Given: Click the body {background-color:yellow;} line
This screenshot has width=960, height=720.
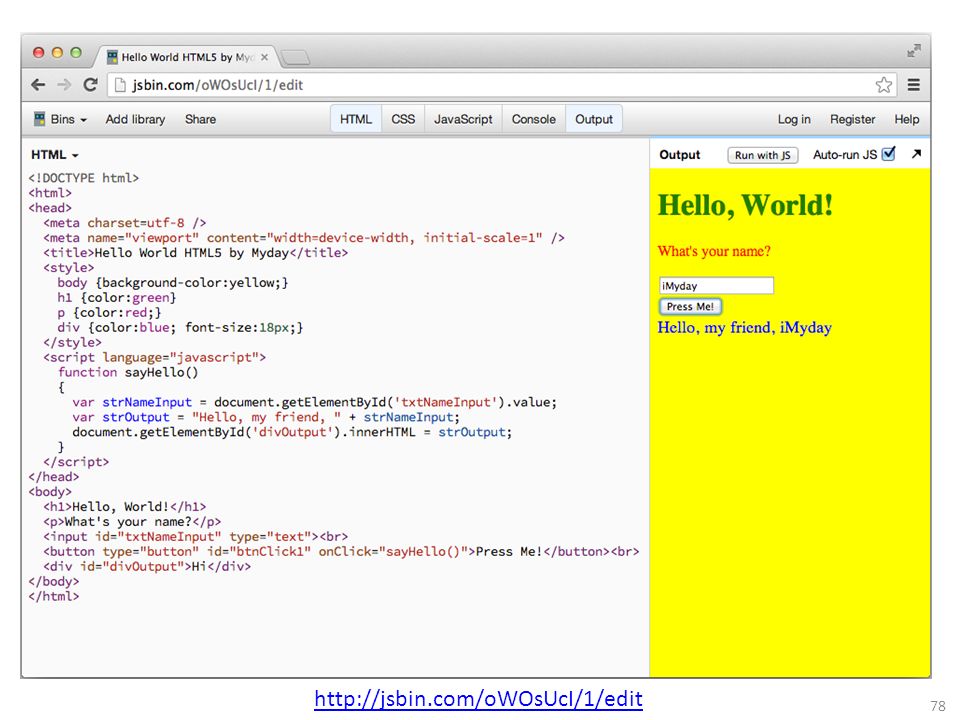Looking at the screenshot, I should [x=173, y=282].
